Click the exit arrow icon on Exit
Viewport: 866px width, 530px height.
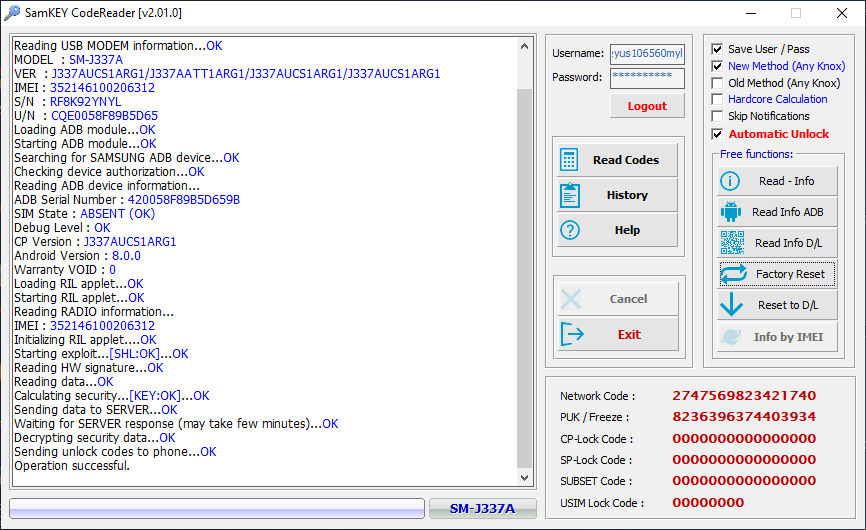click(572, 334)
